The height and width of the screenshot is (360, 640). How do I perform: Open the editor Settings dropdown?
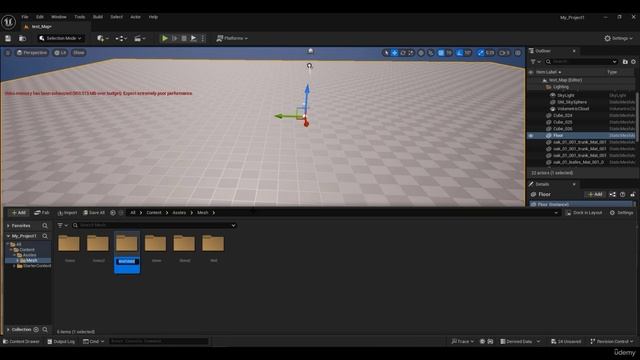click(x=618, y=38)
